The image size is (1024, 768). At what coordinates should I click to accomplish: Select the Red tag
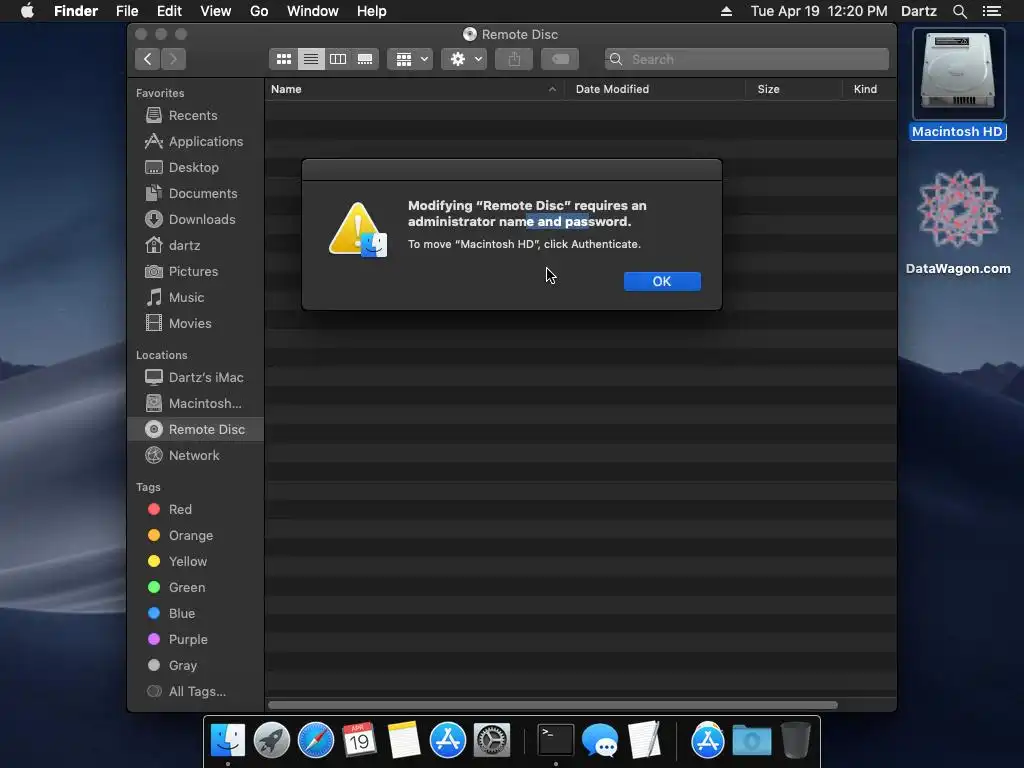(x=196, y=509)
